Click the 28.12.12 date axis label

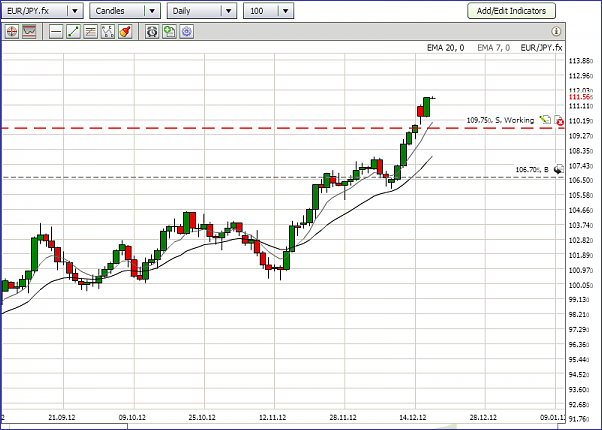tap(483, 417)
